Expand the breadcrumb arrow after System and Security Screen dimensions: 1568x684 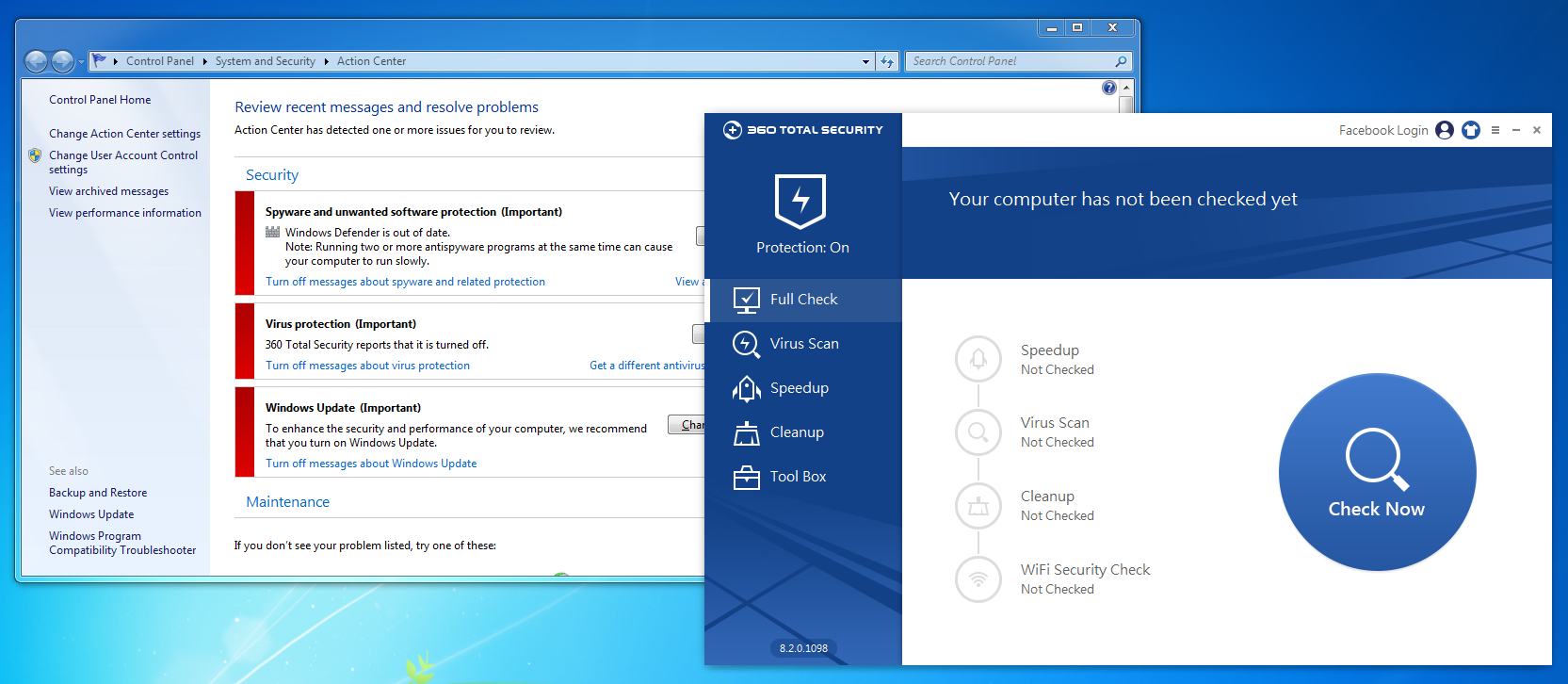click(327, 61)
